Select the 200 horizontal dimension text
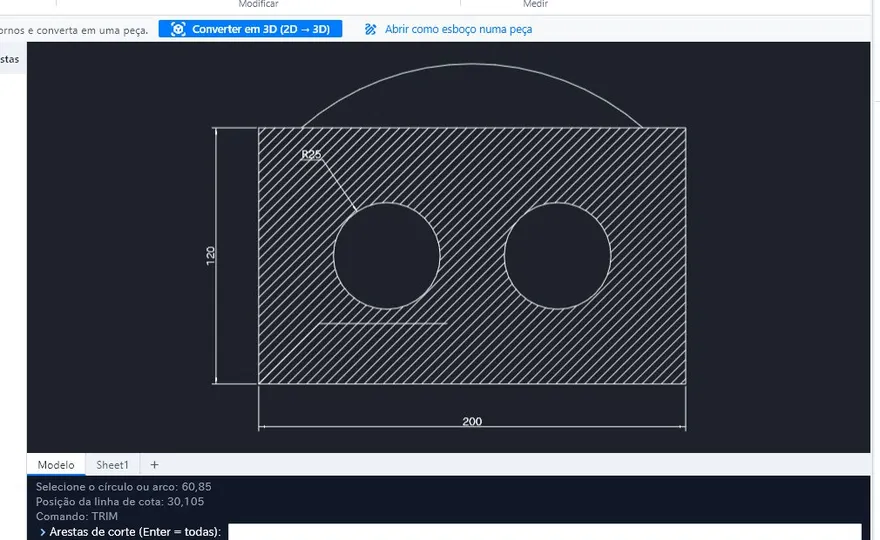 472,421
